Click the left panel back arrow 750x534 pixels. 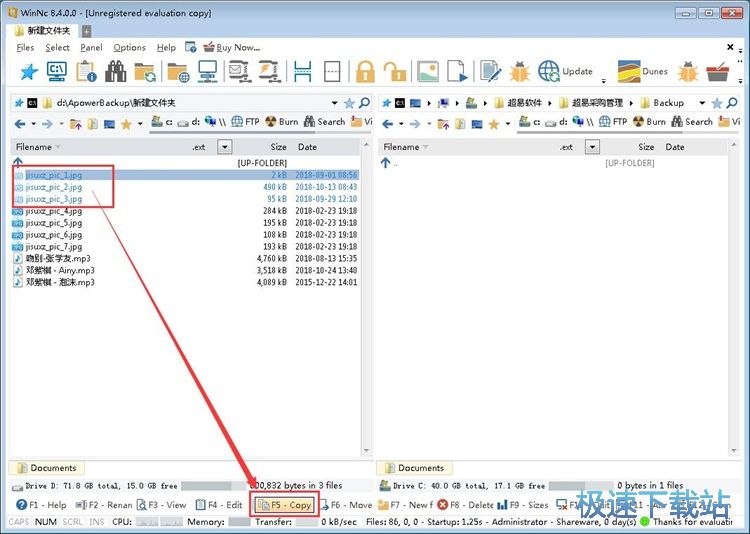point(20,124)
